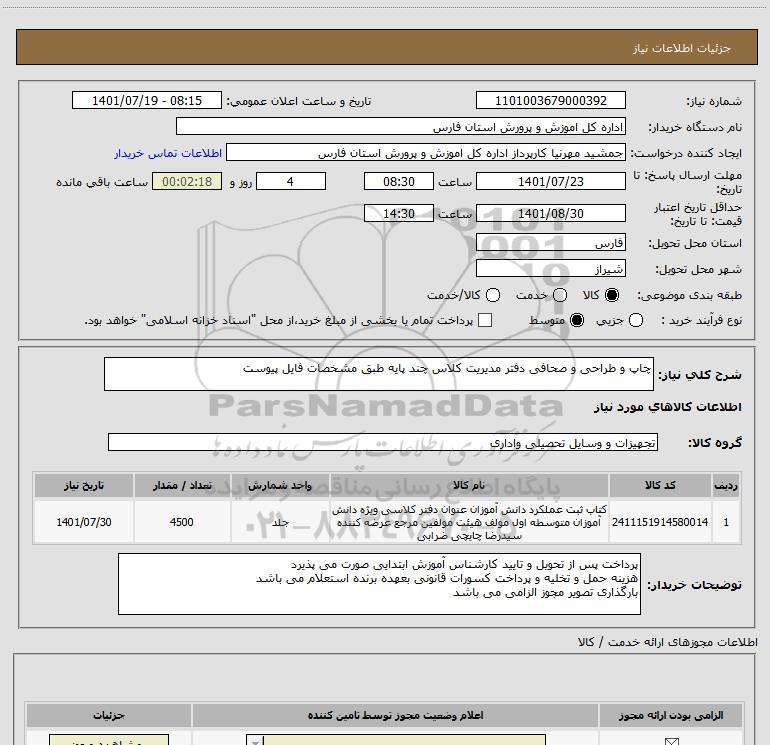The image size is (770, 745).
Task: Click the توضیحات خریدار text area
Action: 379,584
